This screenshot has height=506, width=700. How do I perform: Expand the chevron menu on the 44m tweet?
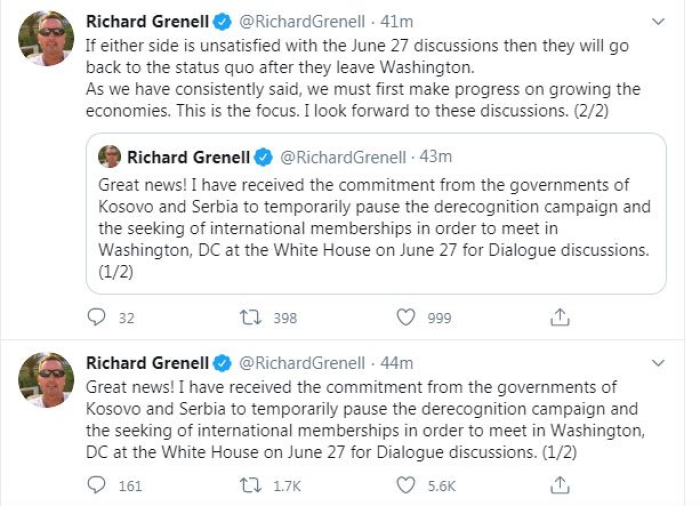pos(658,363)
